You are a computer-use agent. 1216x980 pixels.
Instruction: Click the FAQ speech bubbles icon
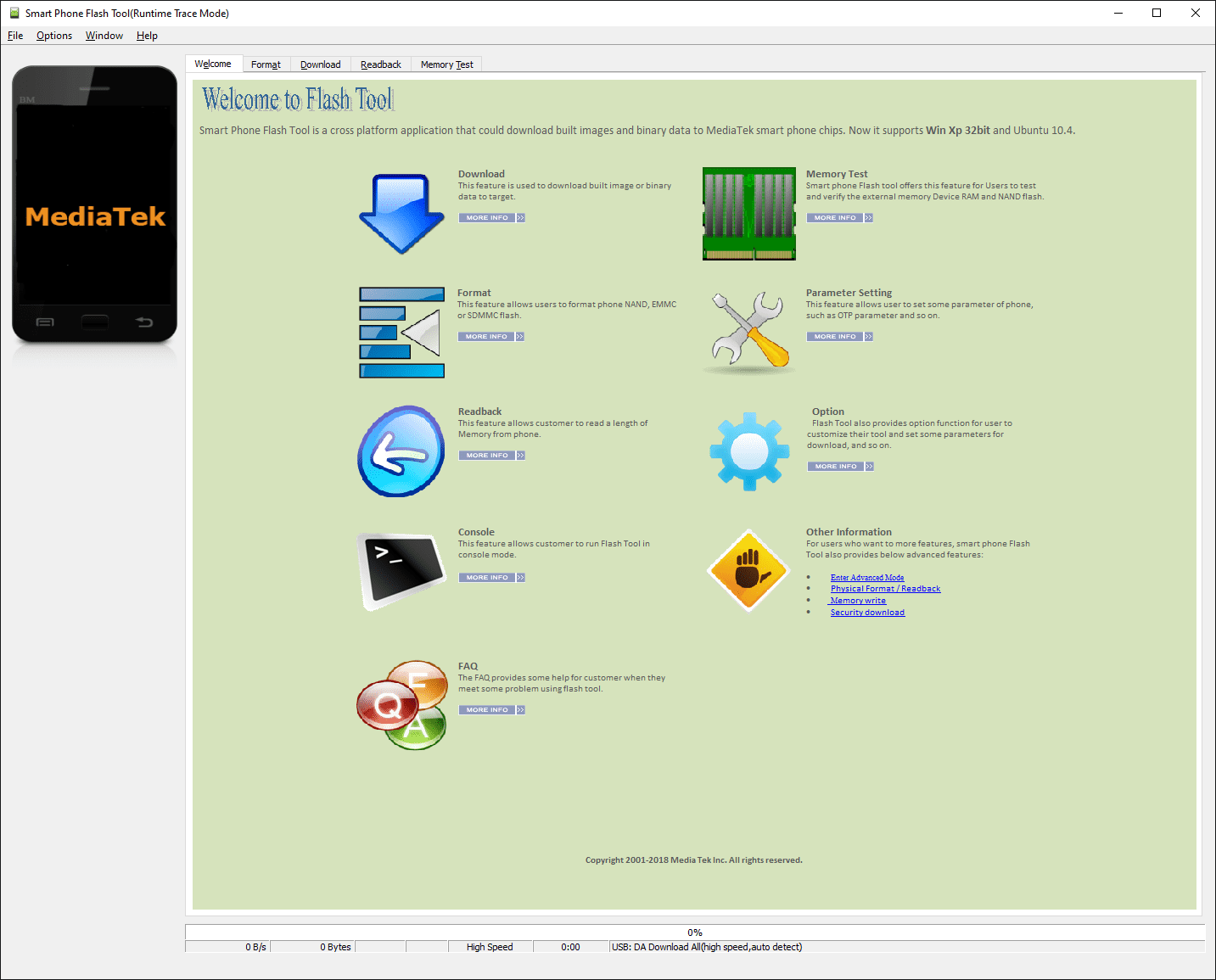[x=402, y=705]
